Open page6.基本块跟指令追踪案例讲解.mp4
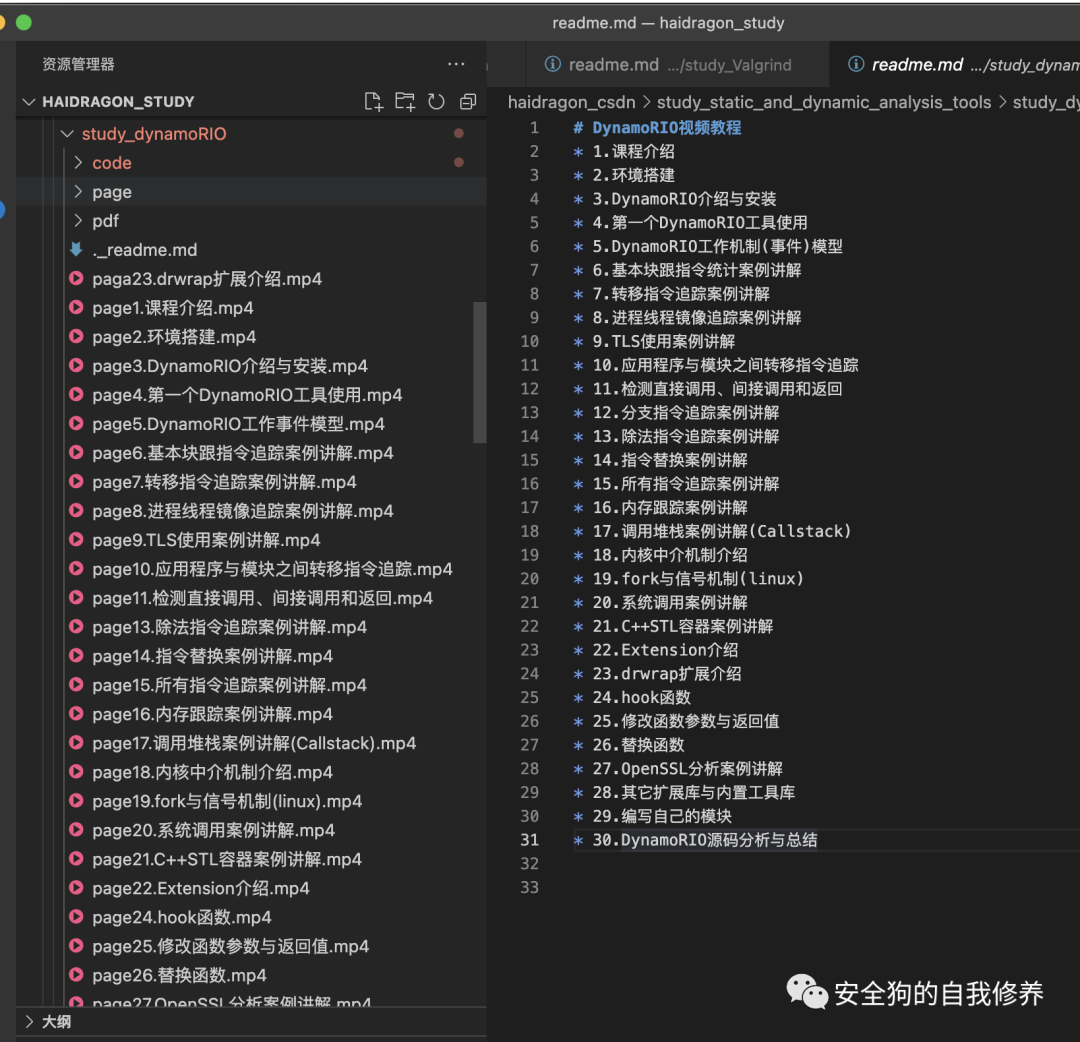This screenshot has width=1080, height=1042. pyautogui.click(x=243, y=452)
